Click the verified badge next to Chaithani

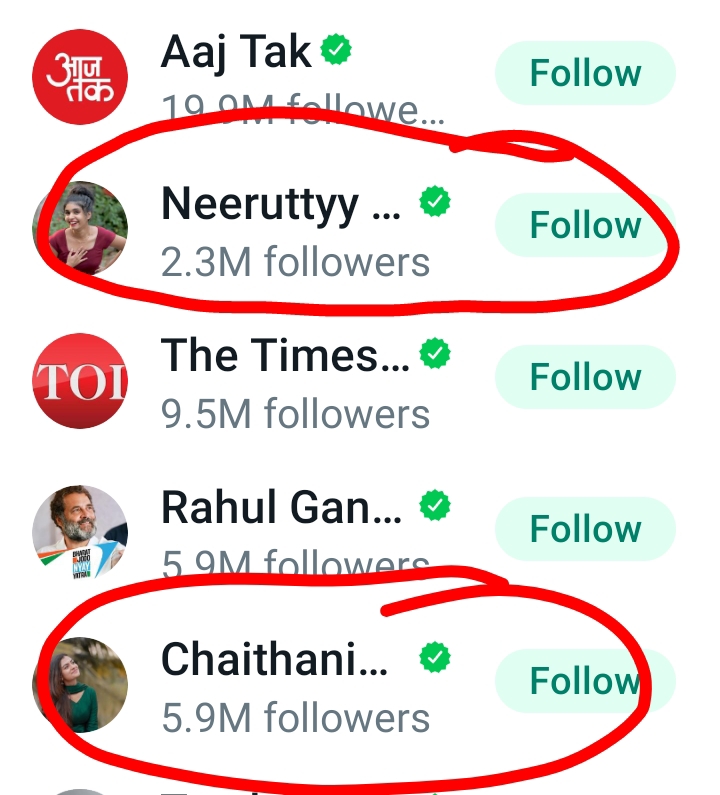(434, 657)
